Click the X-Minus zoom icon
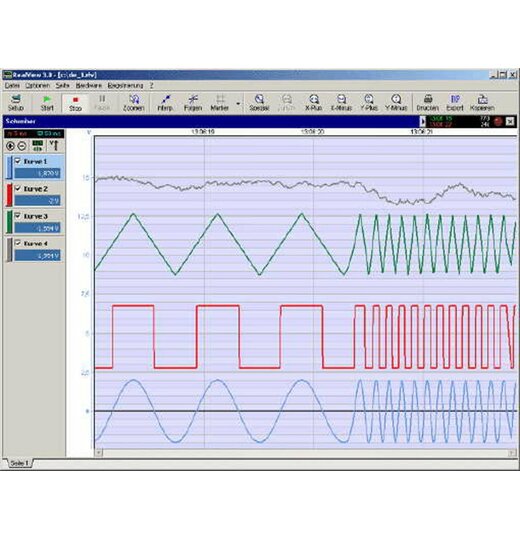The image size is (520, 540). point(341,103)
